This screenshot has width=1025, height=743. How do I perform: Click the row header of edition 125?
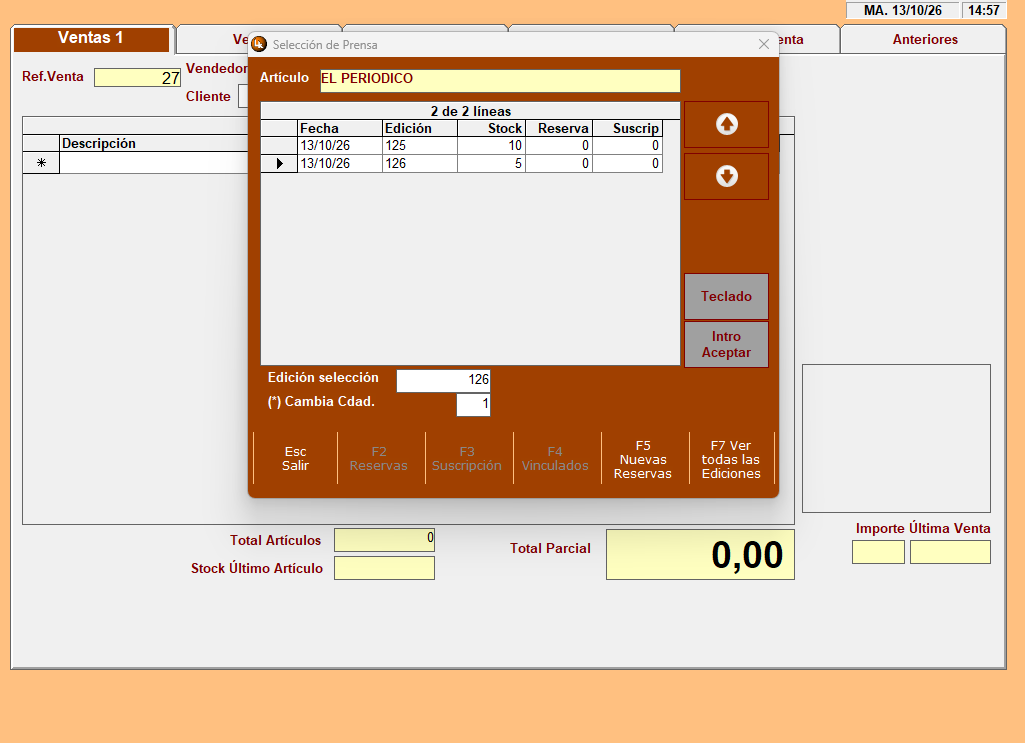pyautogui.click(x=279, y=146)
